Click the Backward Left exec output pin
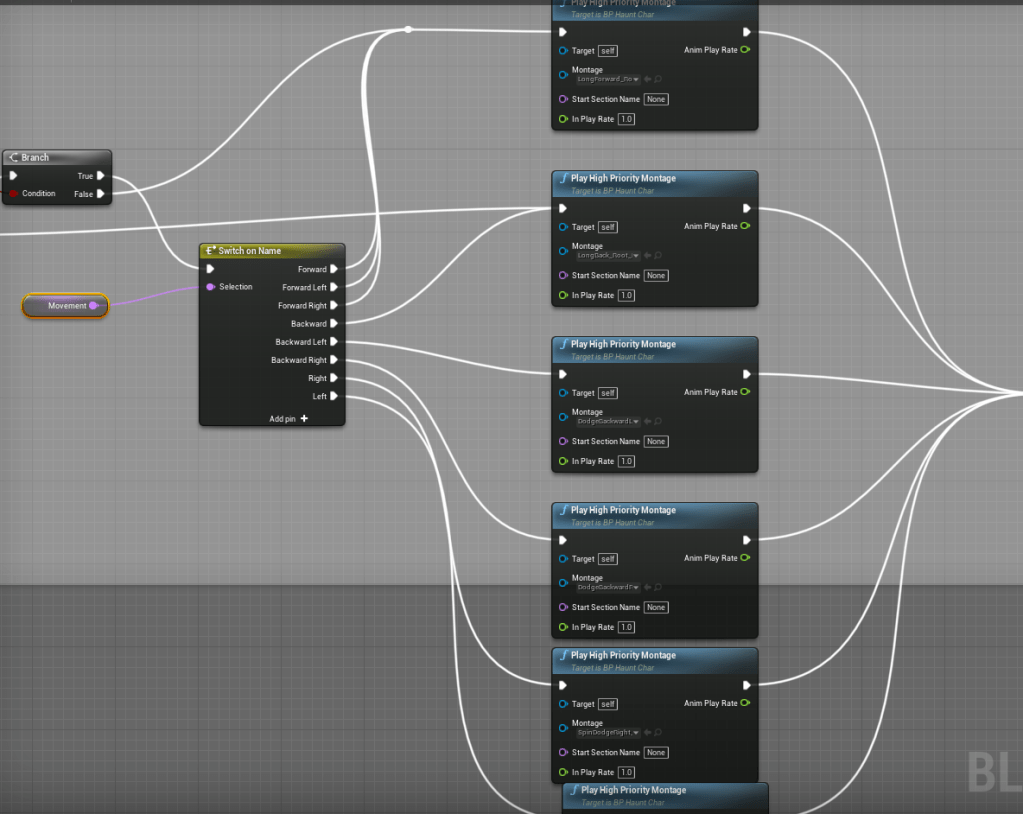 (x=334, y=342)
